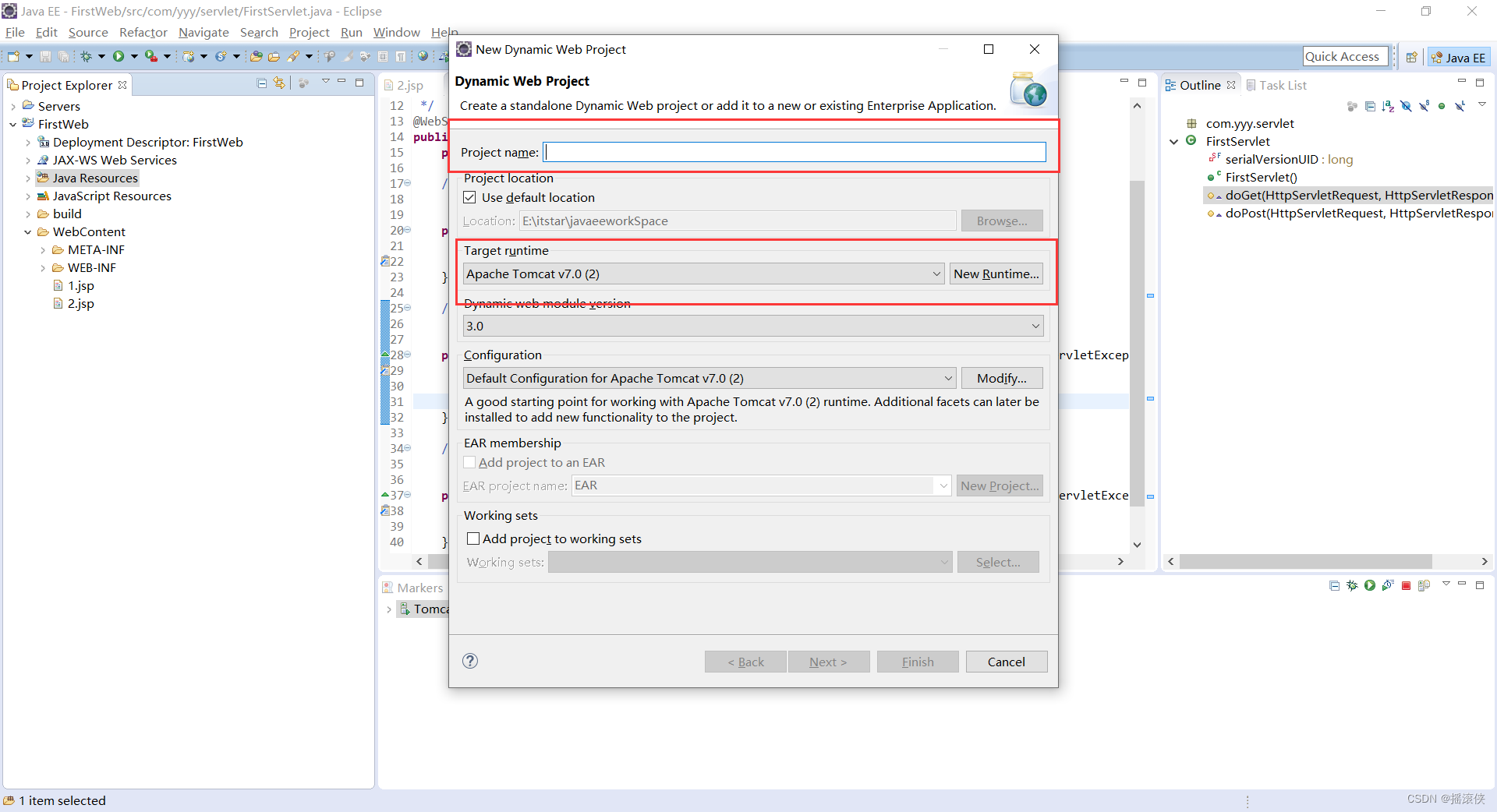Click the JAX-WS Web Services node

107,160
